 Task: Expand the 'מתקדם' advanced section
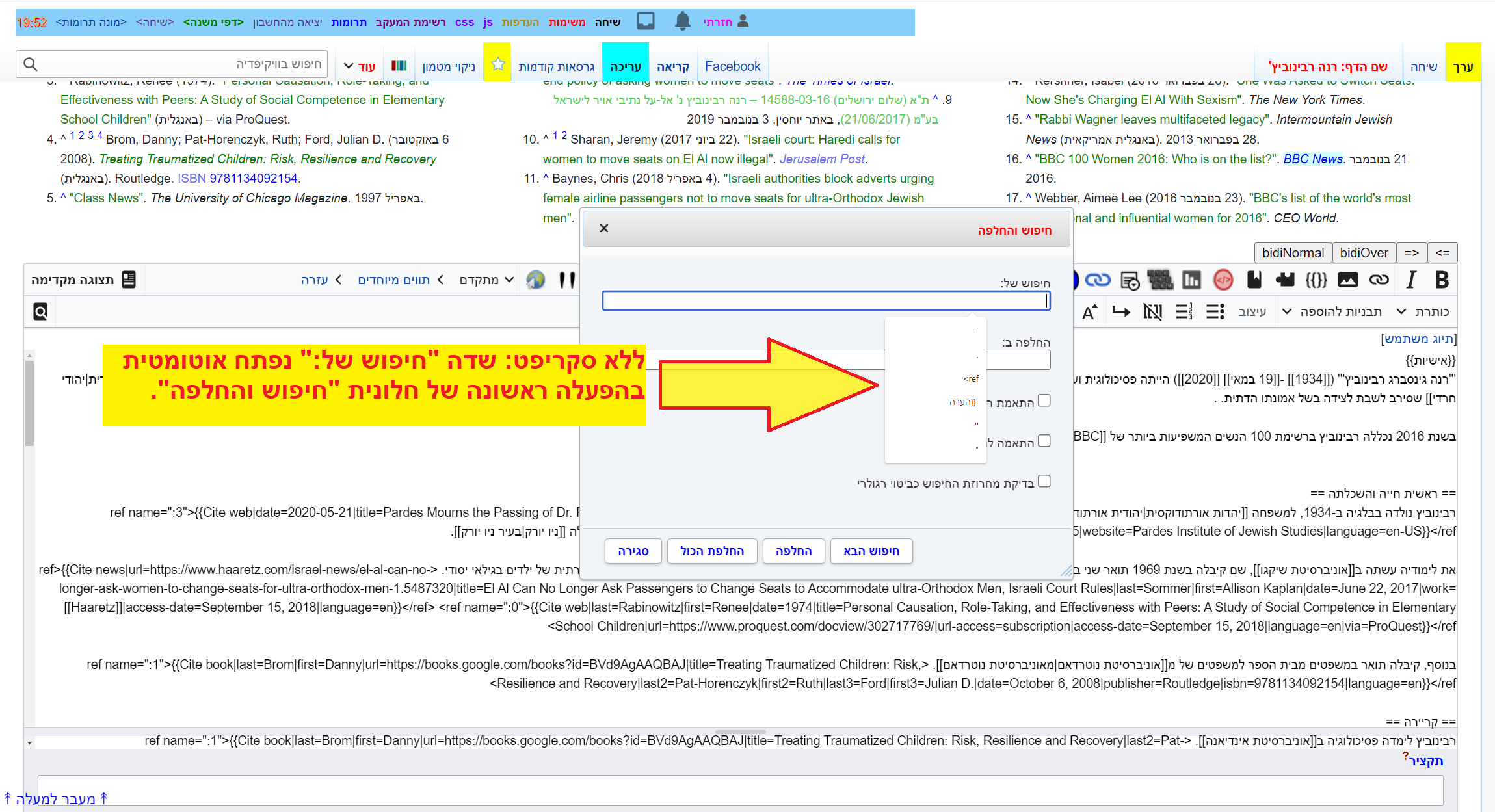click(486, 280)
